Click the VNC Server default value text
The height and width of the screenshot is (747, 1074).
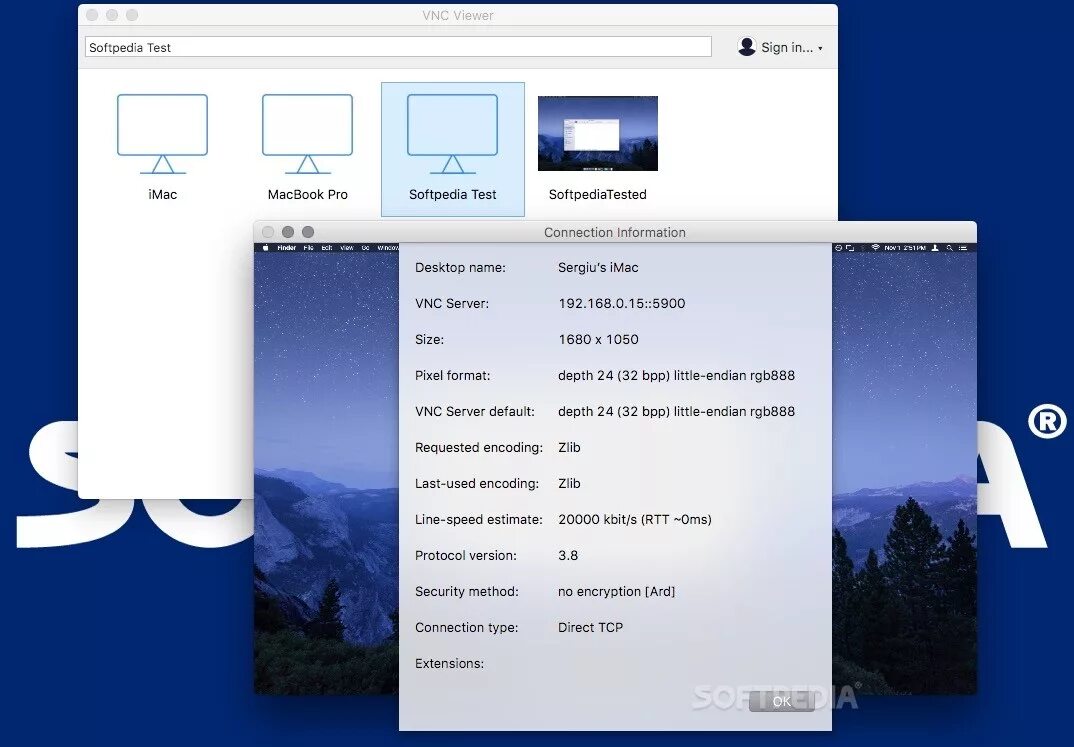click(677, 412)
